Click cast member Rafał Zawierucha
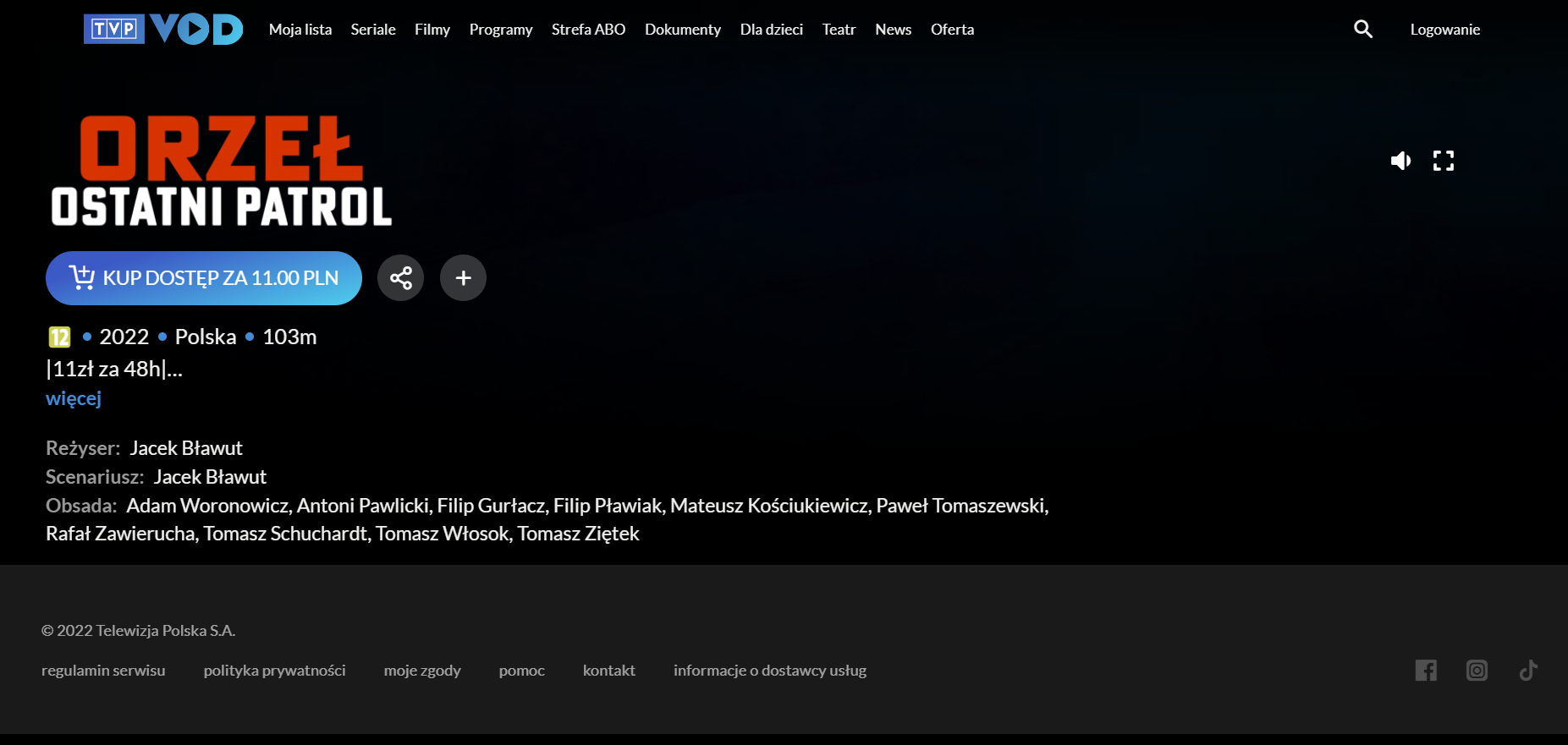The height and width of the screenshot is (745, 1568). click(x=120, y=534)
